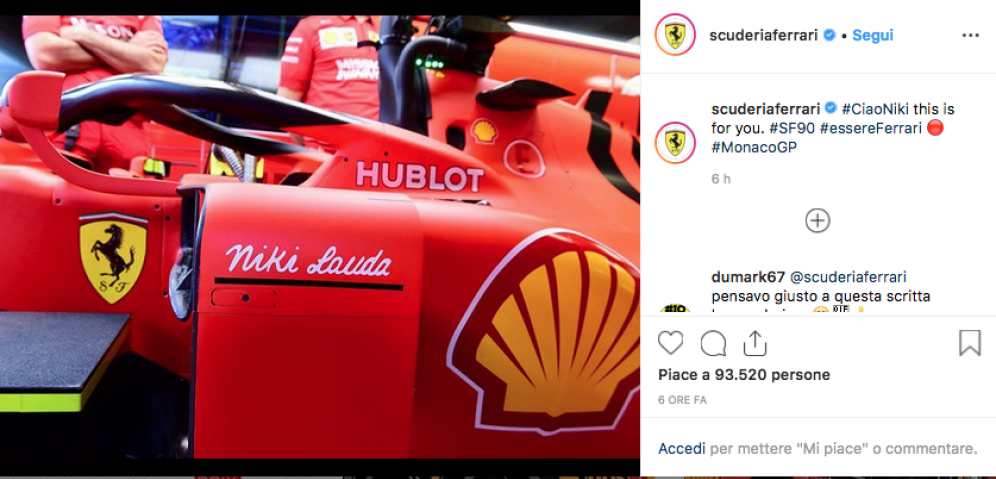Open the three-dot more options menu
The width and height of the screenshot is (996, 479).
coord(970,36)
